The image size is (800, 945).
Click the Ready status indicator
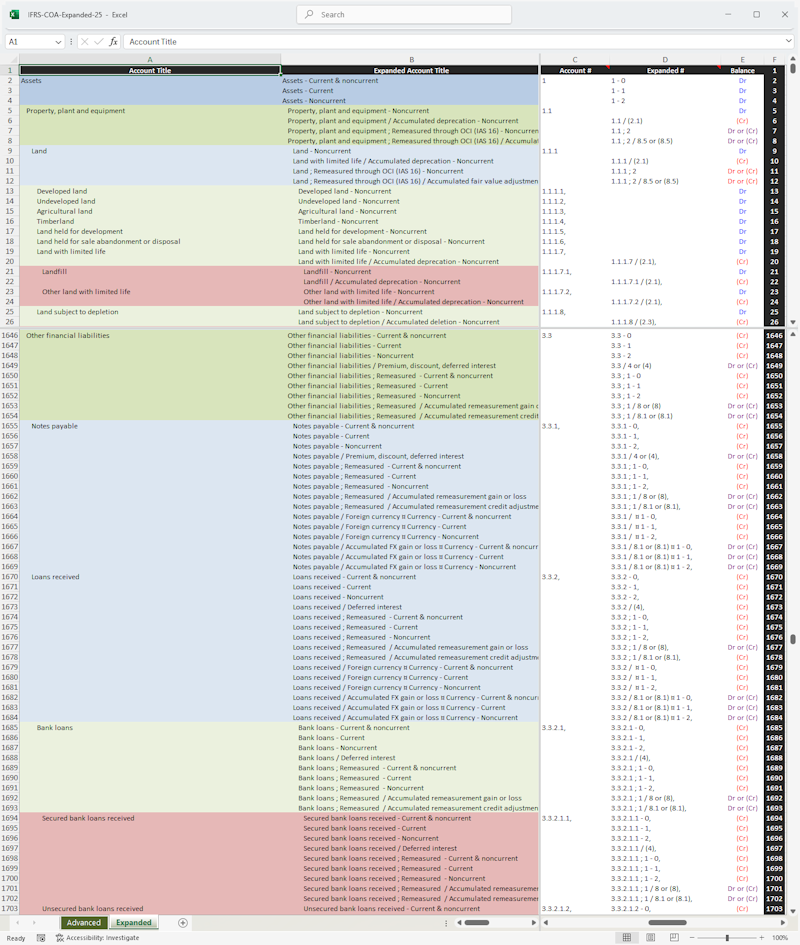click(x=16, y=938)
